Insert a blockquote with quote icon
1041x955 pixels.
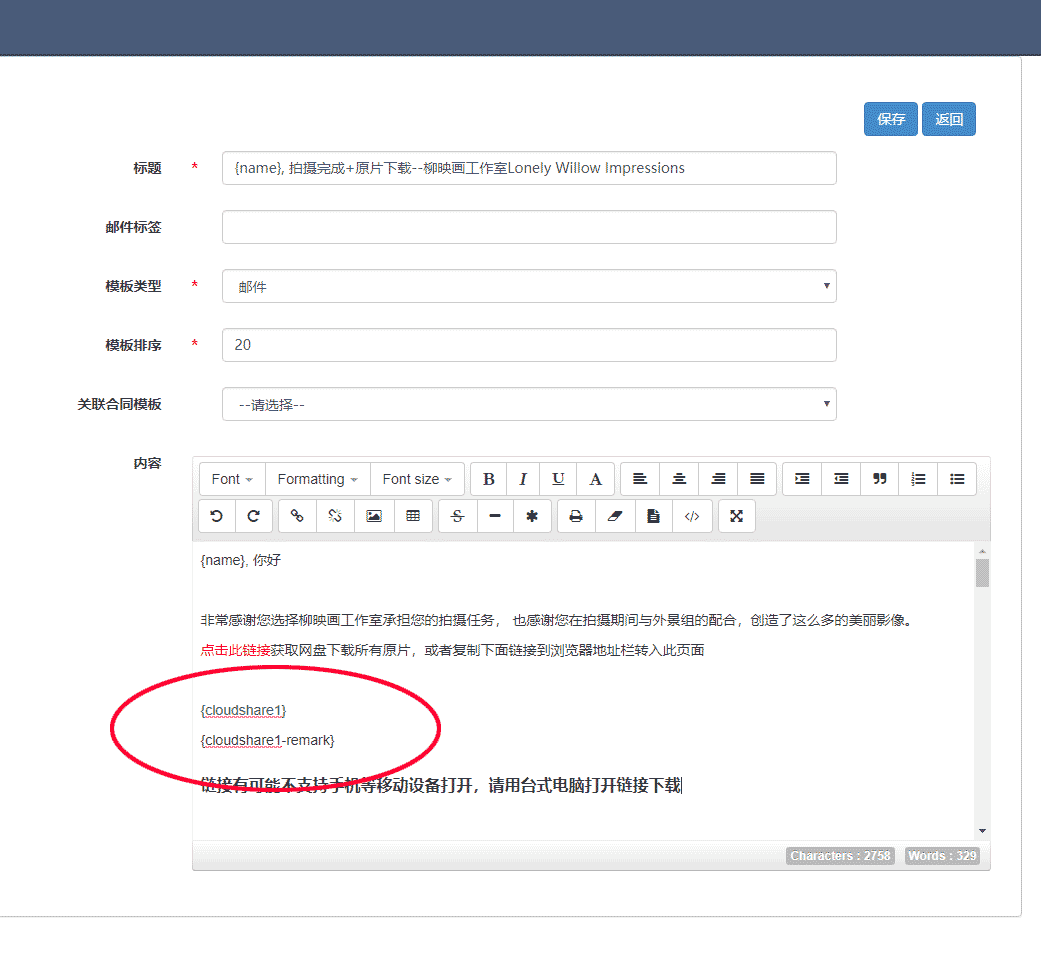click(879, 479)
